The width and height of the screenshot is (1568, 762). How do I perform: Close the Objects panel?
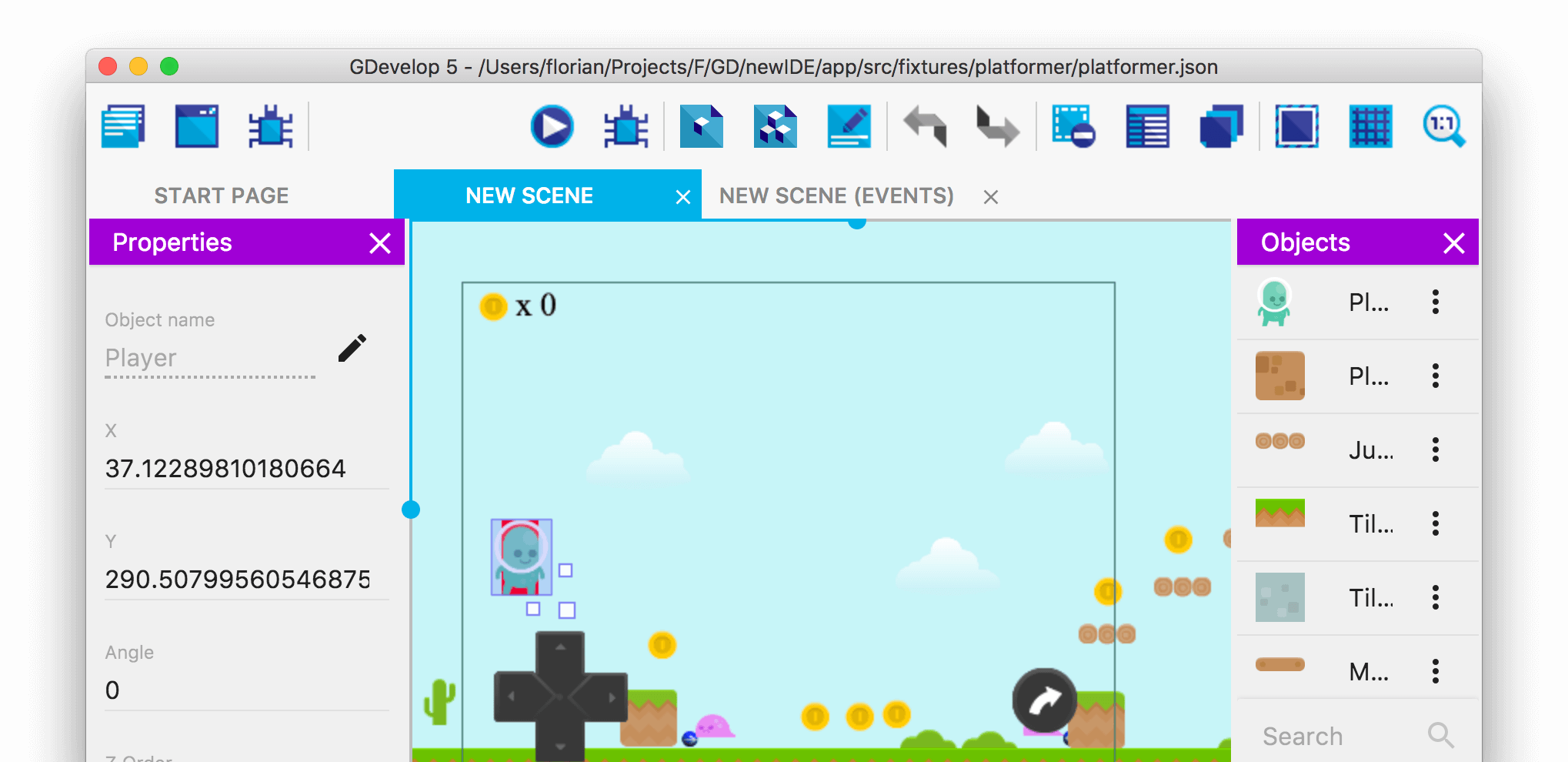tap(1454, 242)
